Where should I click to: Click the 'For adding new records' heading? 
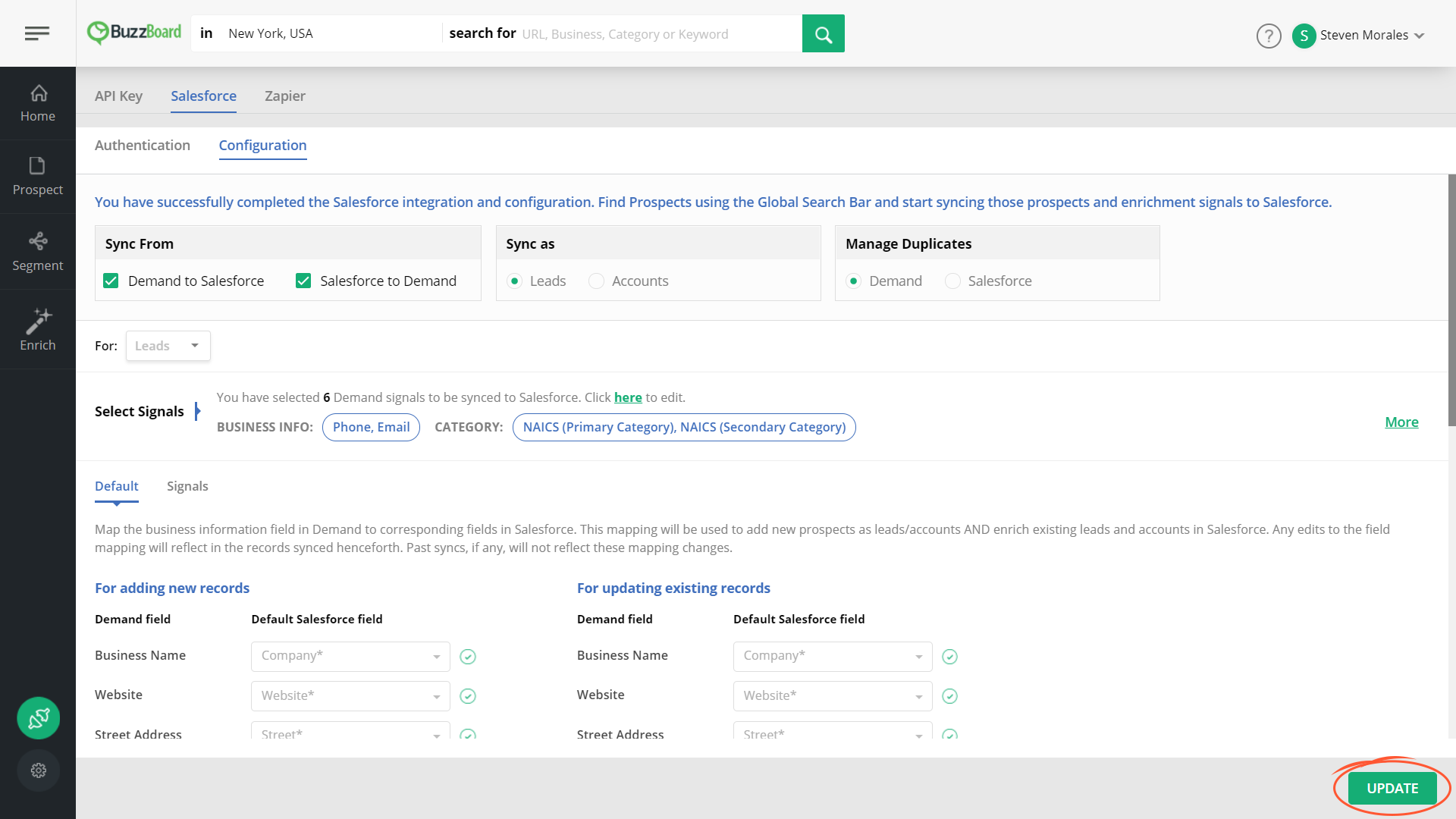172,588
